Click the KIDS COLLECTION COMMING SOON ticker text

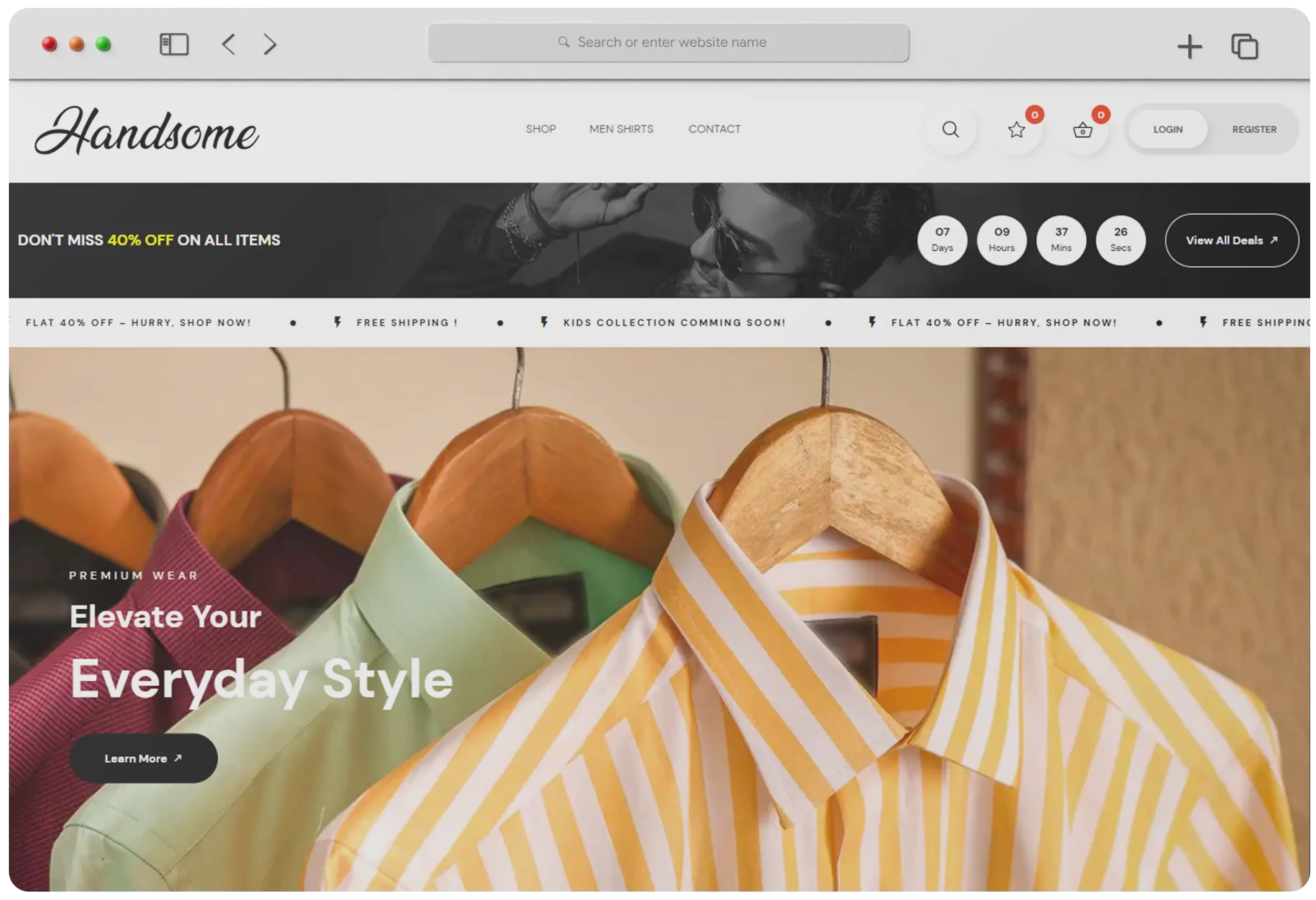pyautogui.click(x=674, y=323)
